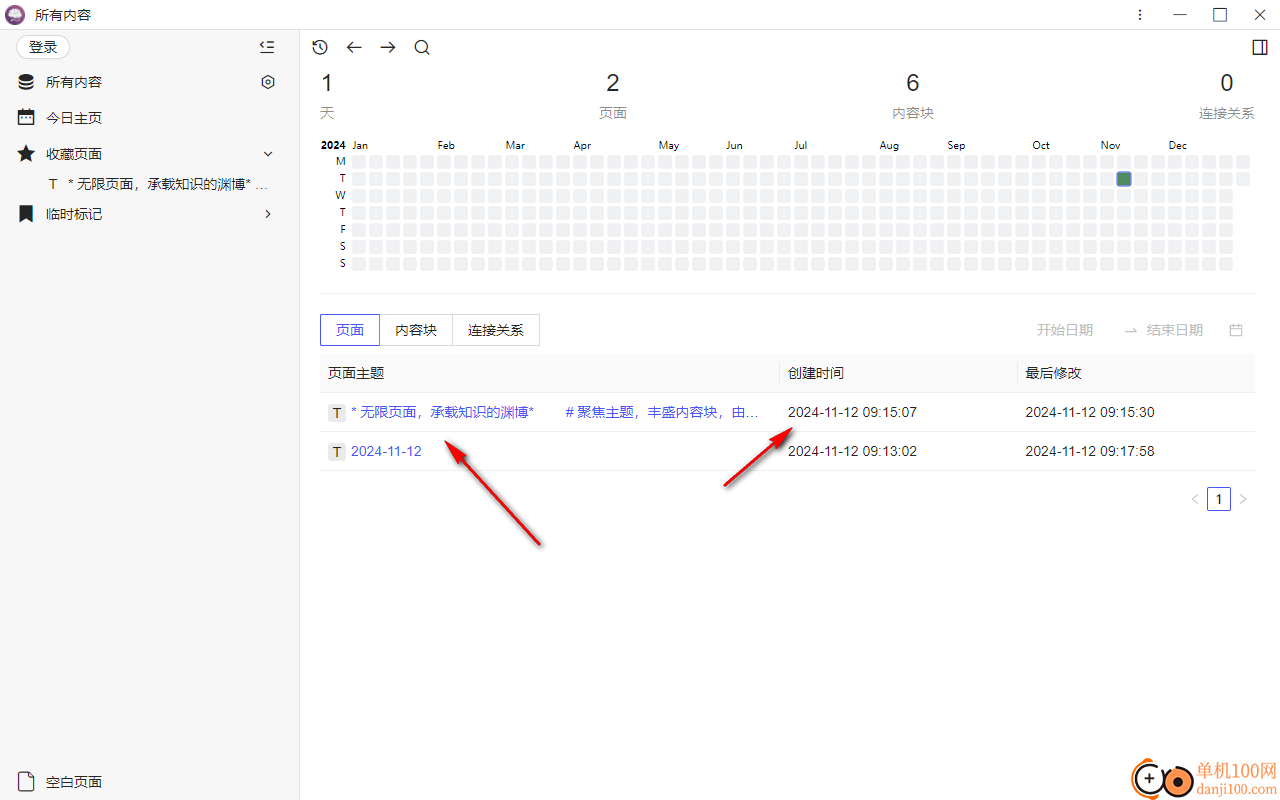Viewport: 1280px width, 800px height.
Task: Select pagination page 1
Action: click(1219, 499)
